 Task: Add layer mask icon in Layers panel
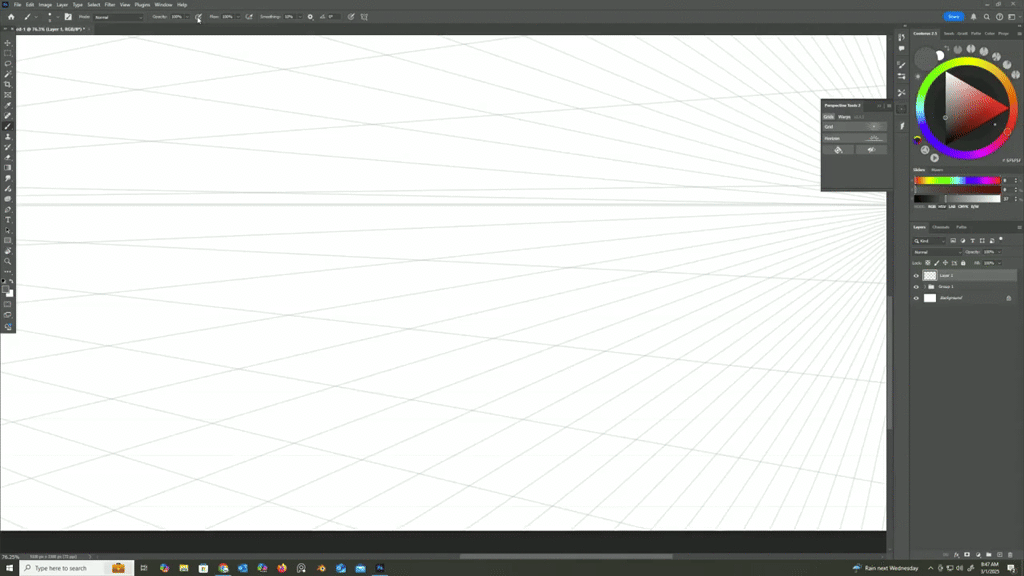point(967,554)
